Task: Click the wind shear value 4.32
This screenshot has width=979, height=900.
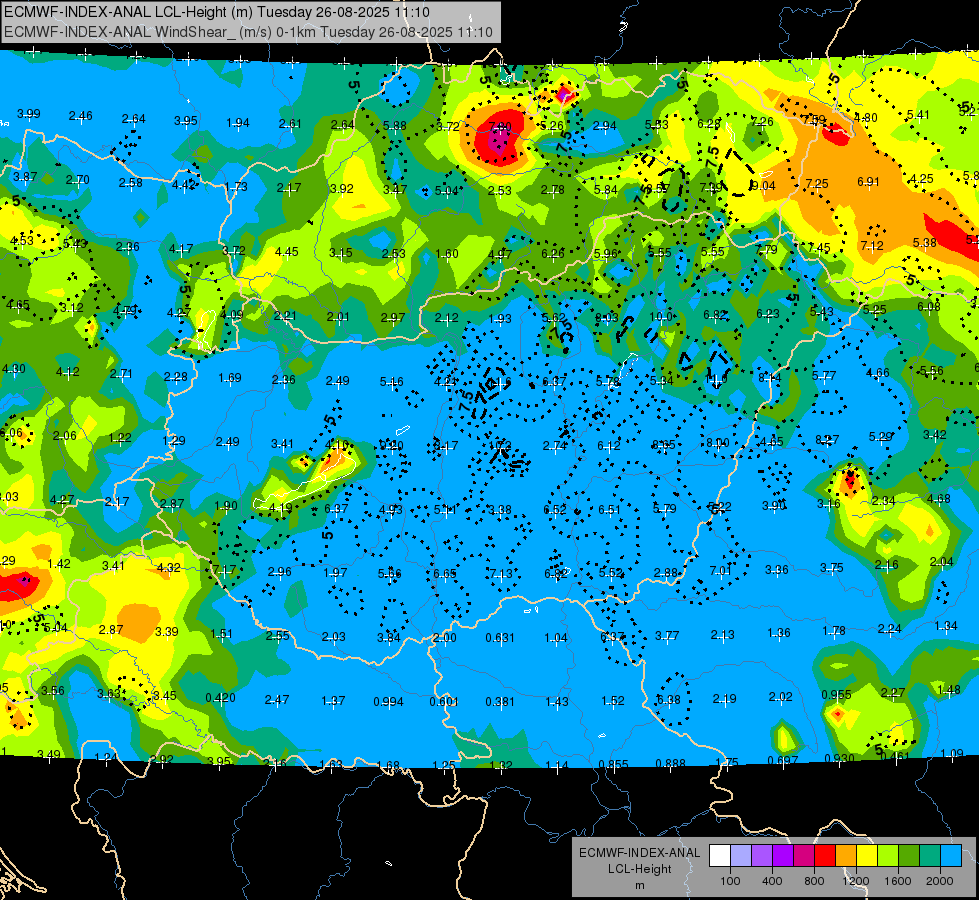Action: 169,568
